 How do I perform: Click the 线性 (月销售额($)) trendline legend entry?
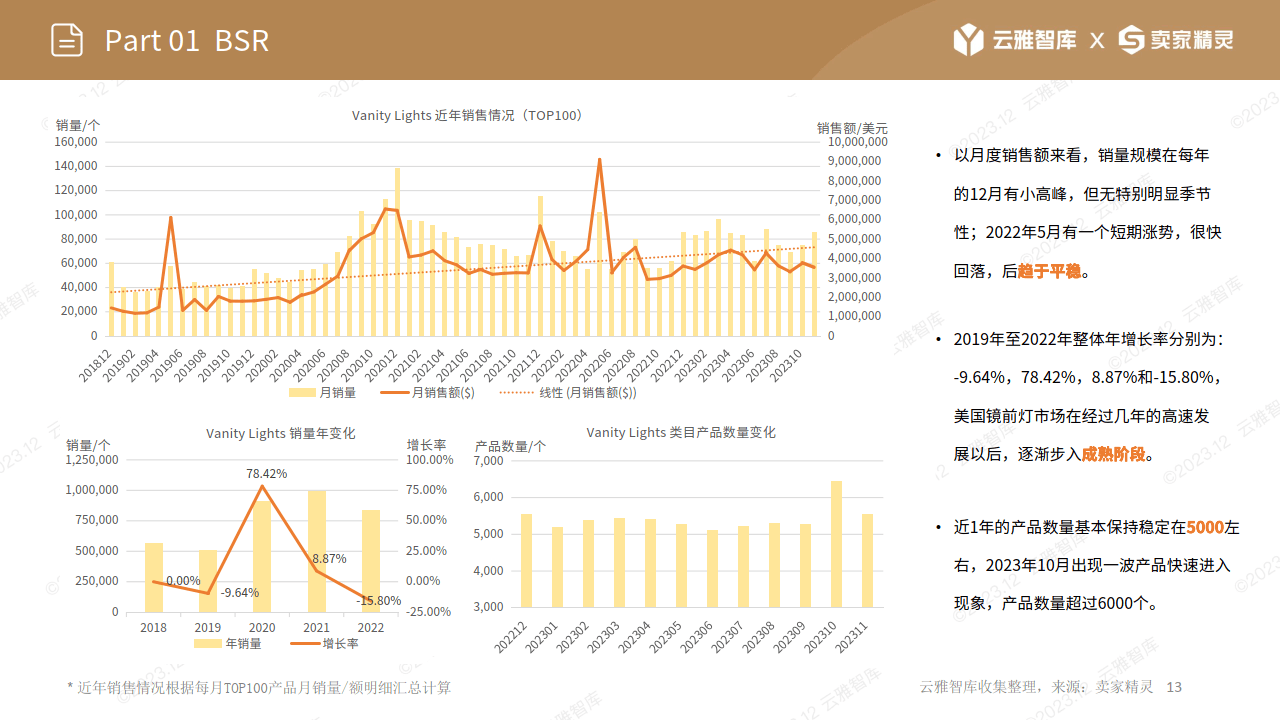[x=568, y=393]
